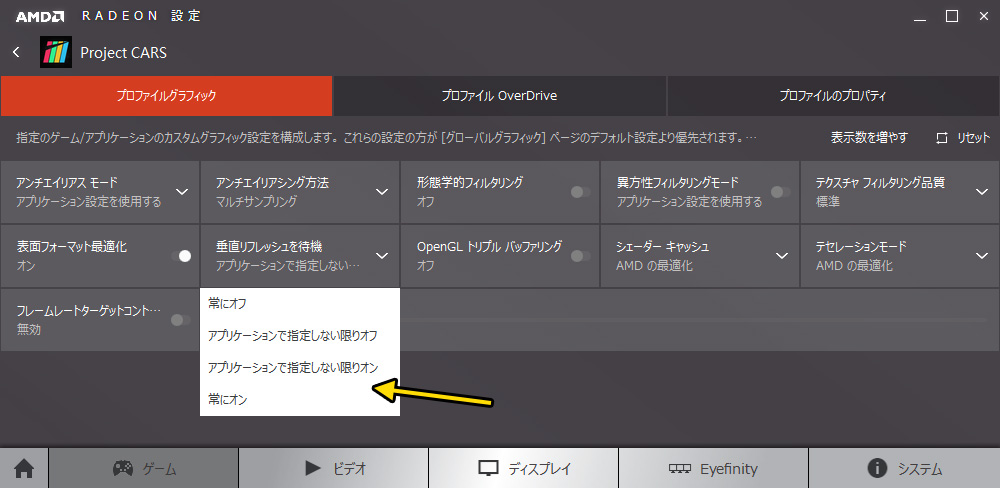Collapse 垂直リフレッシュを待機 dropdown
This screenshot has width=1000, height=488.
pos(382,256)
